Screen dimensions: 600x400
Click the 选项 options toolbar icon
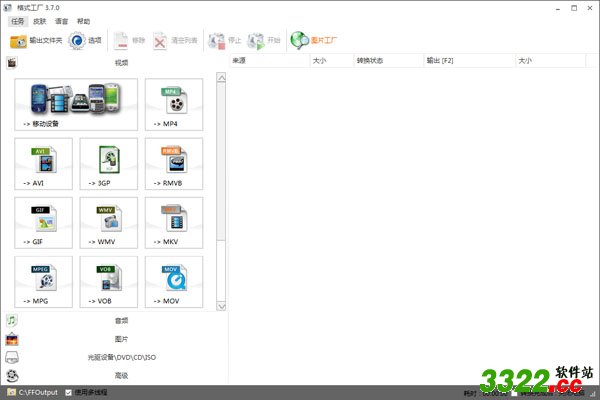(x=85, y=41)
